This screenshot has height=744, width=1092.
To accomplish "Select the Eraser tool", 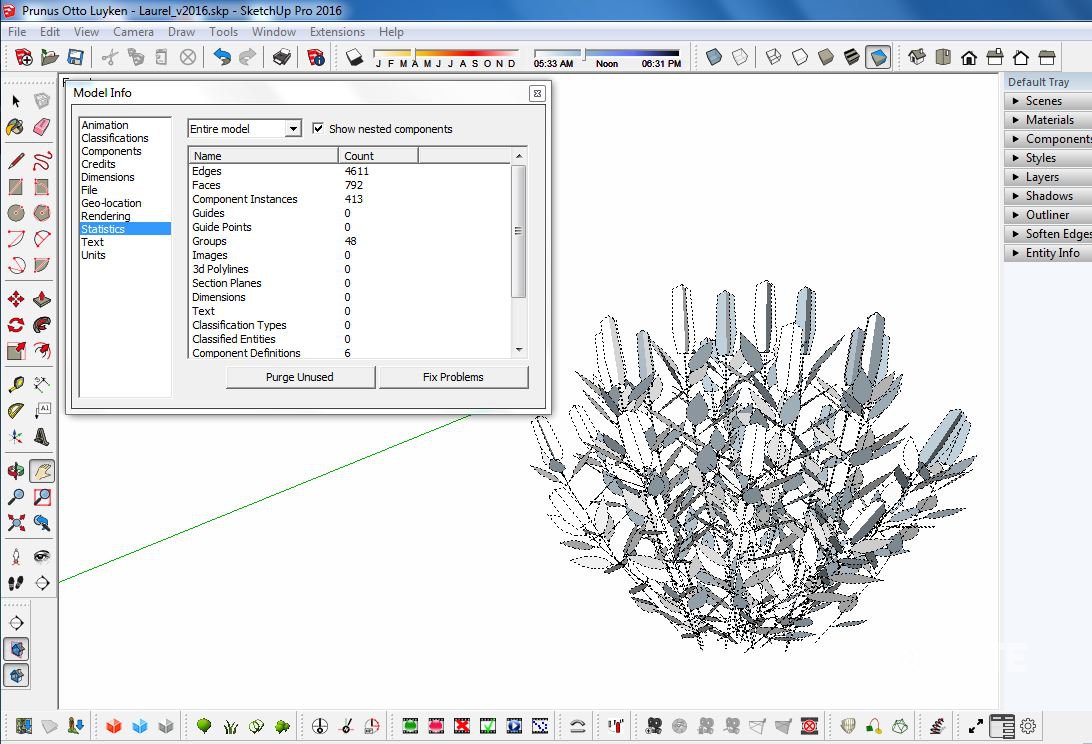I will point(41,127).
